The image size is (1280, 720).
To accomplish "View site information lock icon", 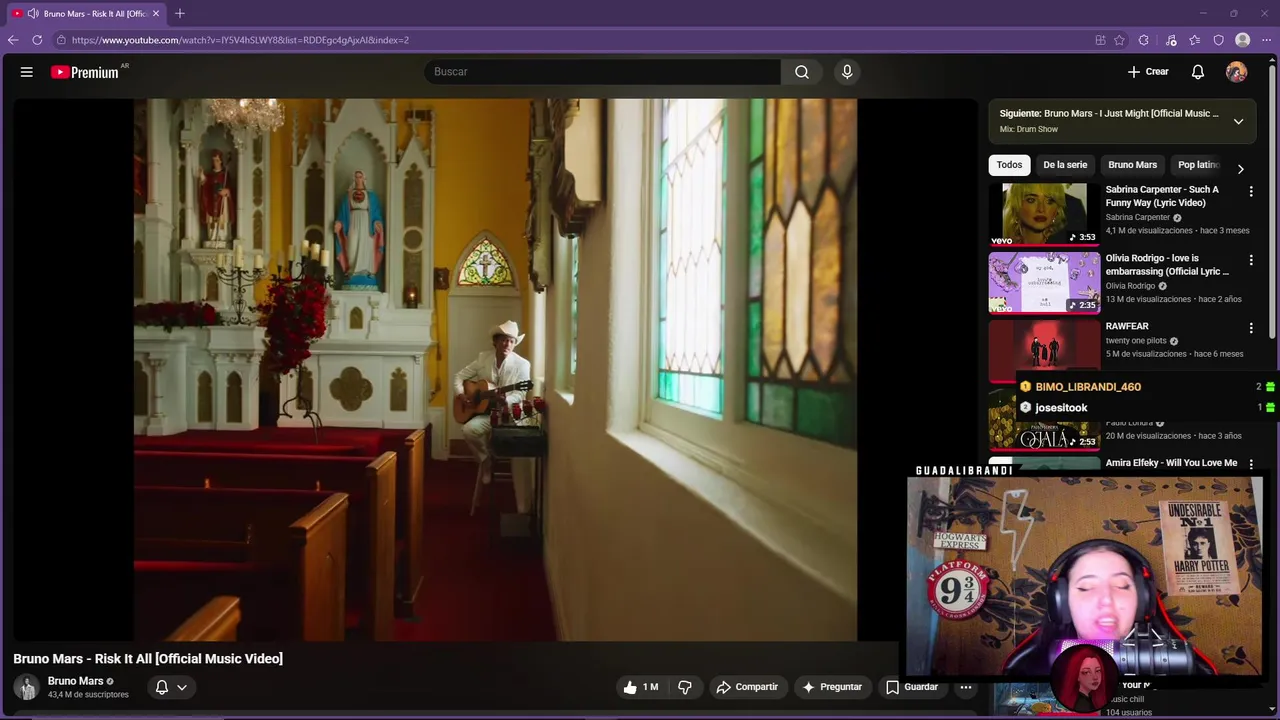I will pyautogui.click(x=61, y=40).
